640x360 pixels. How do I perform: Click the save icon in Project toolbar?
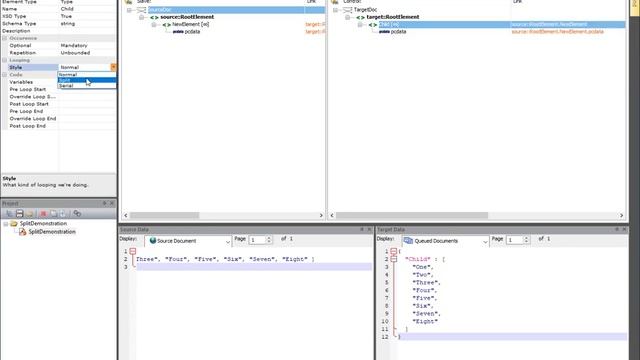pos(19,213)
